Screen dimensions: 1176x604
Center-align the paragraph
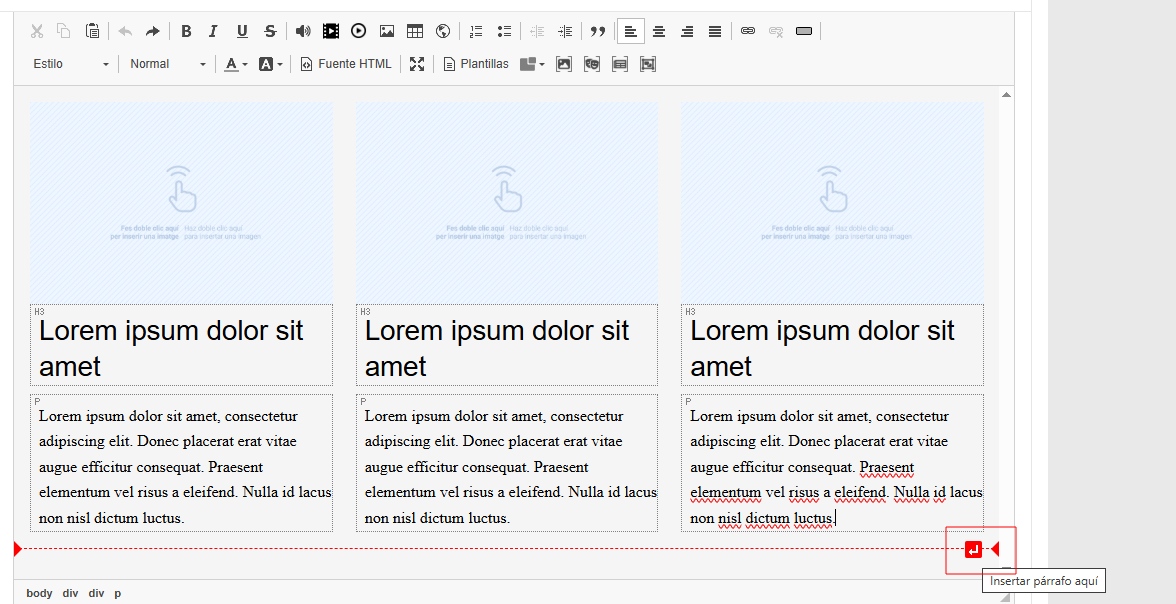coord(659,32)
